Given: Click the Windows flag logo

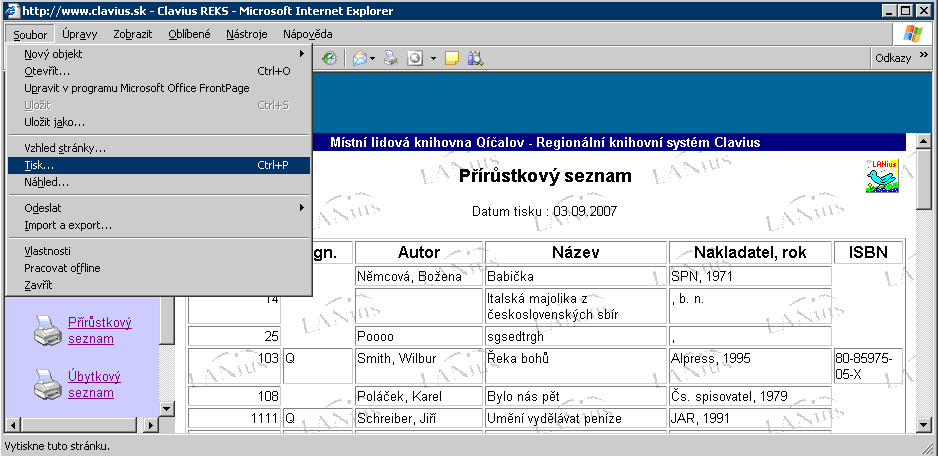Looking at the screenshot, I should click(913, 34).
